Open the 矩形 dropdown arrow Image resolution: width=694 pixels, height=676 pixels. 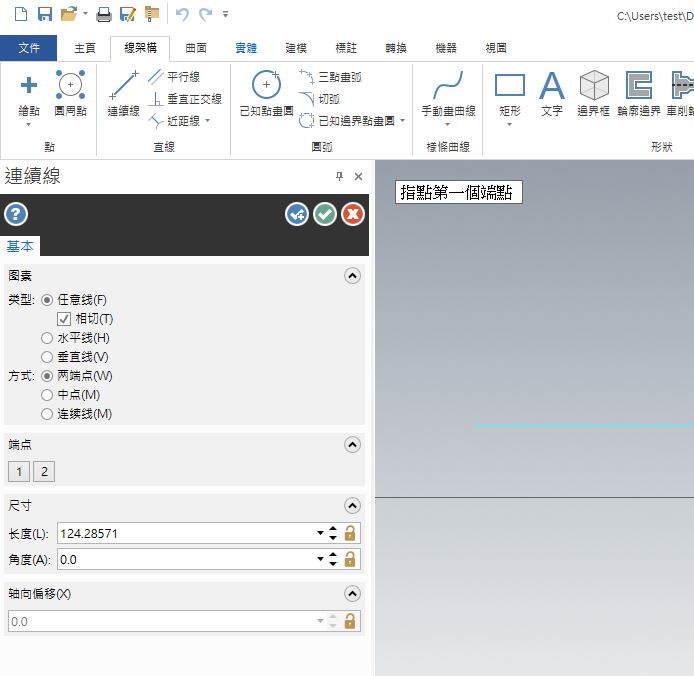(x=509, y=125)
